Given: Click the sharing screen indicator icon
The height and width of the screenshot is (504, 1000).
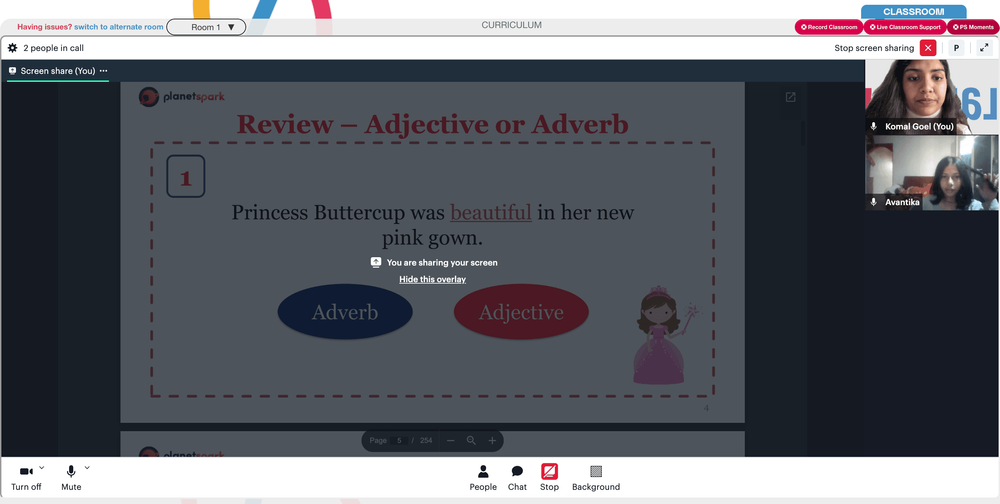Looking at the screenshot, I should pyautogui.click(x=376, y=262).
